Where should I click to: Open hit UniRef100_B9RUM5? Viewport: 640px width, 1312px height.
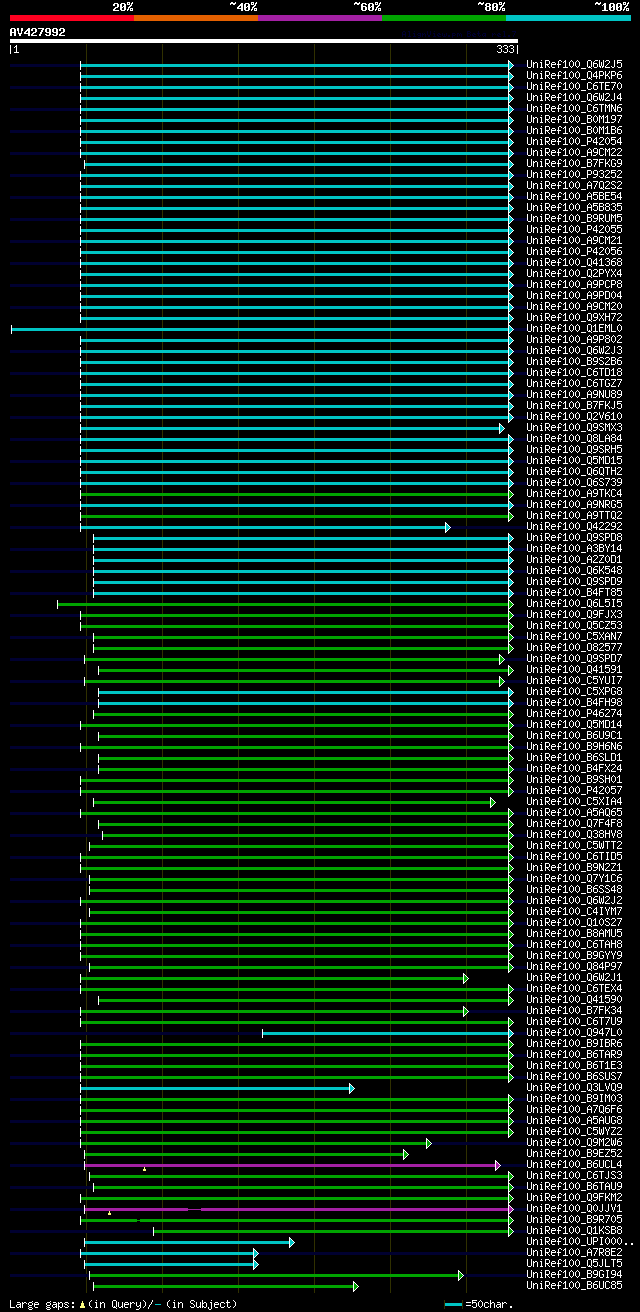pyautogui.click(x=574, y=218)
